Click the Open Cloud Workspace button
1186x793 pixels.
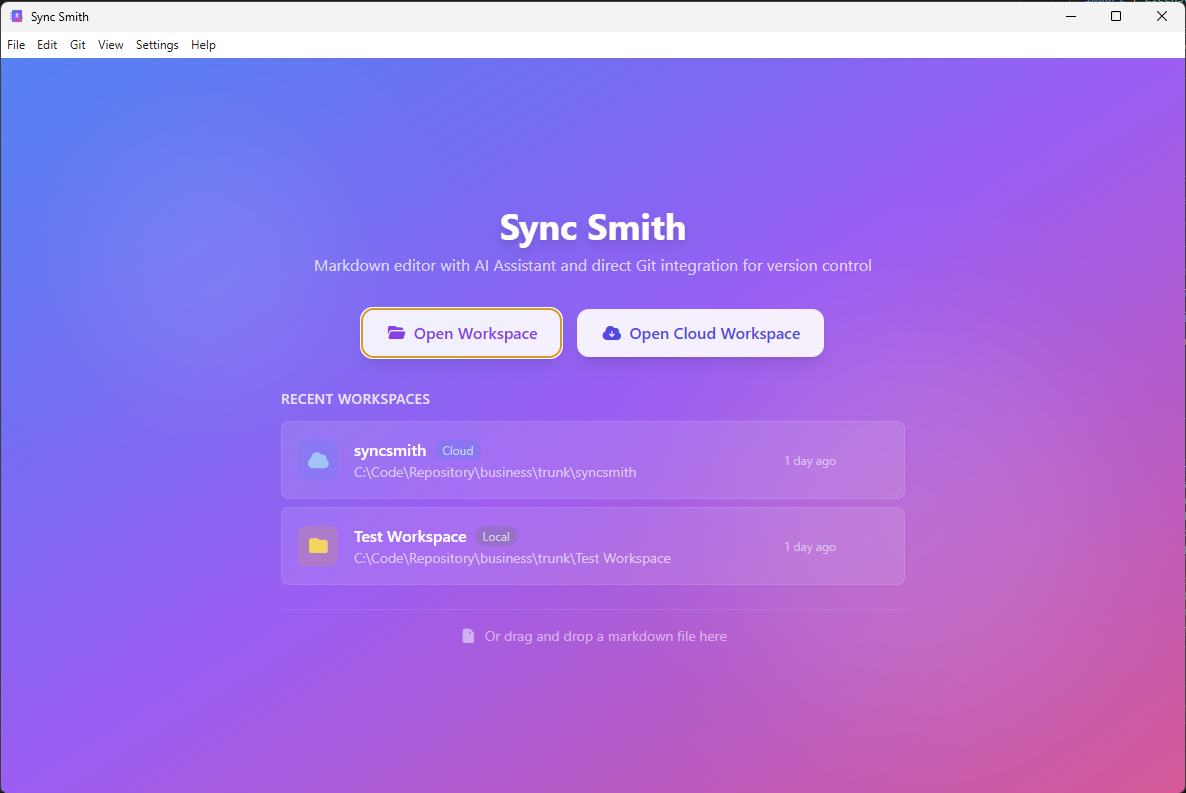pos(700,333)
